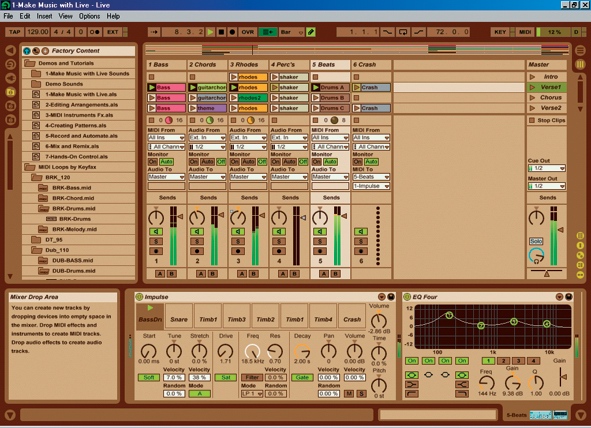Toggle the Soft switch in Impulse
Image resolution: width=591 pixels, height=428 pixels.
pyautogui.click(x=149, y=377)
